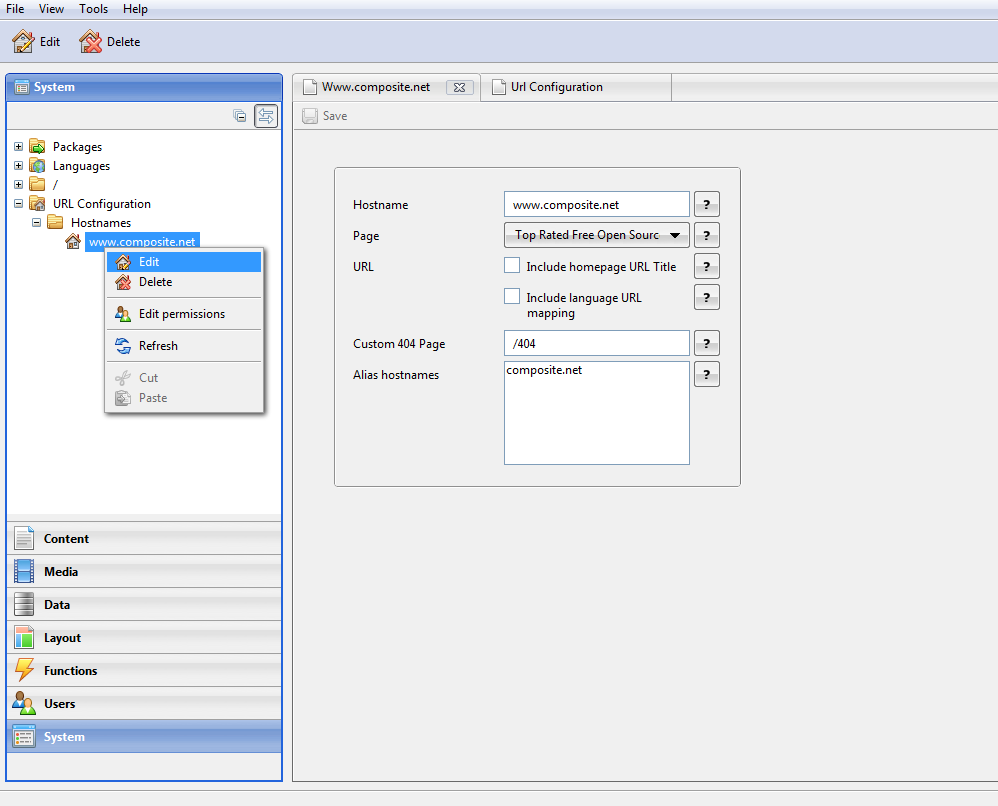Click the help button beside Custom 404 Page

coord(706,344)
